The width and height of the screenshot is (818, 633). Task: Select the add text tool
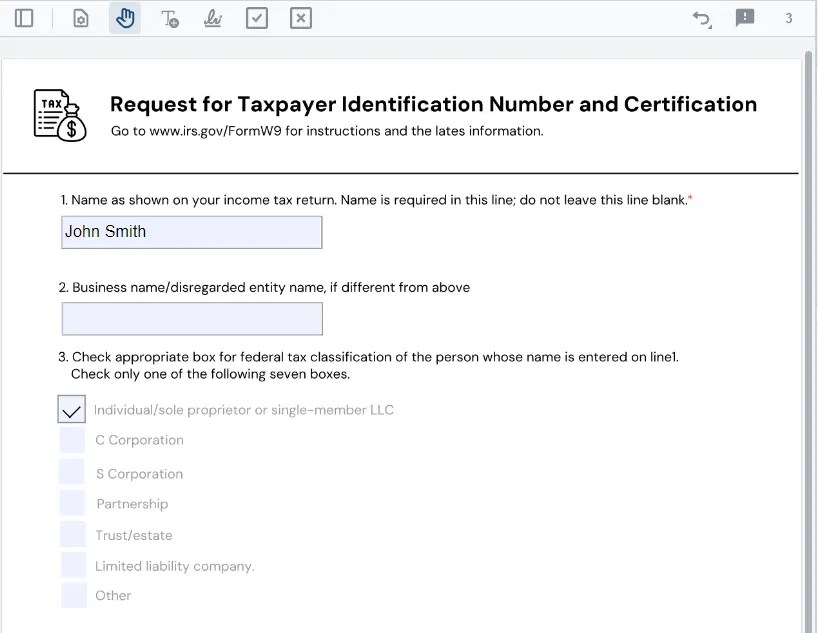point(170,18)
